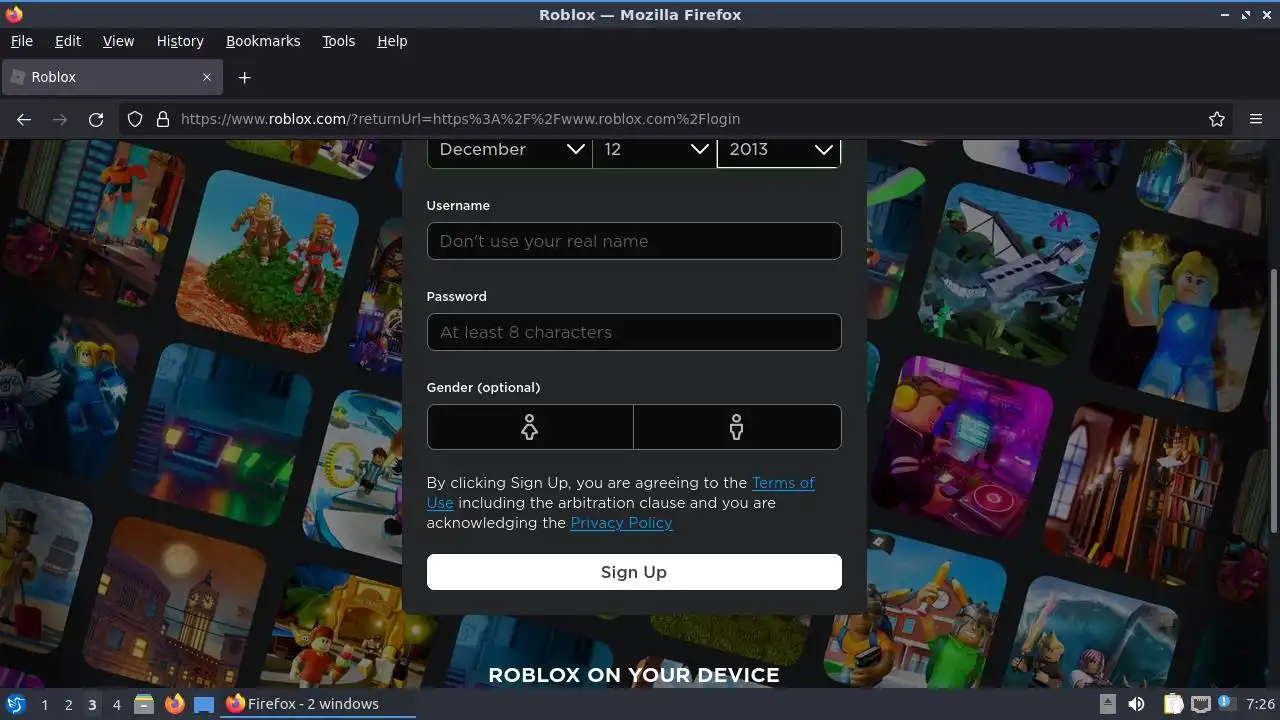Open the Tools menu
Screen dimensions: 1280x720
click(x=338, y=41)
